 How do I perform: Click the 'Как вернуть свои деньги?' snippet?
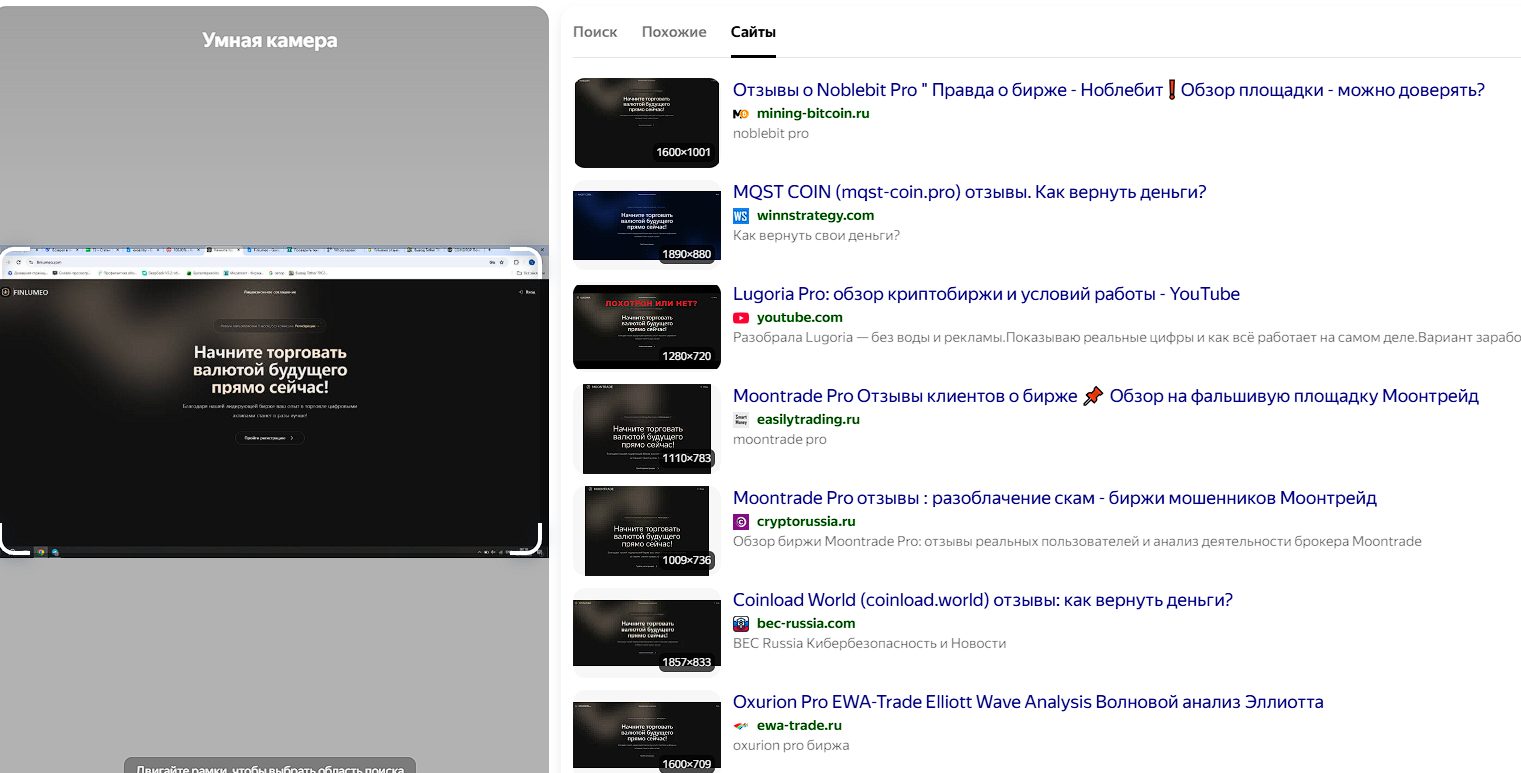pyautogui.click(x=816, y=236)
